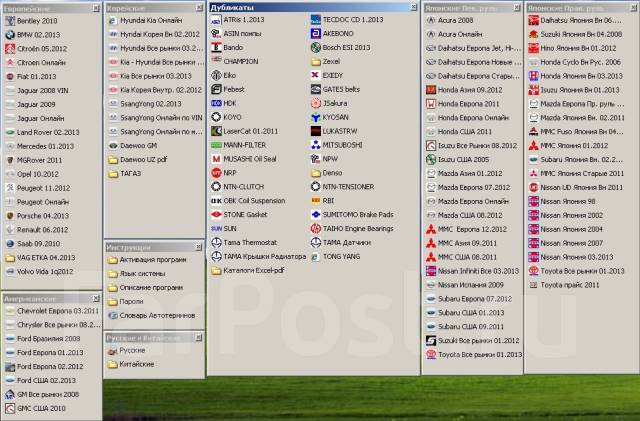This screenshot has width=640, height=421.
Task: Collapse the Американские panel via header button
Action: [96, 297]
